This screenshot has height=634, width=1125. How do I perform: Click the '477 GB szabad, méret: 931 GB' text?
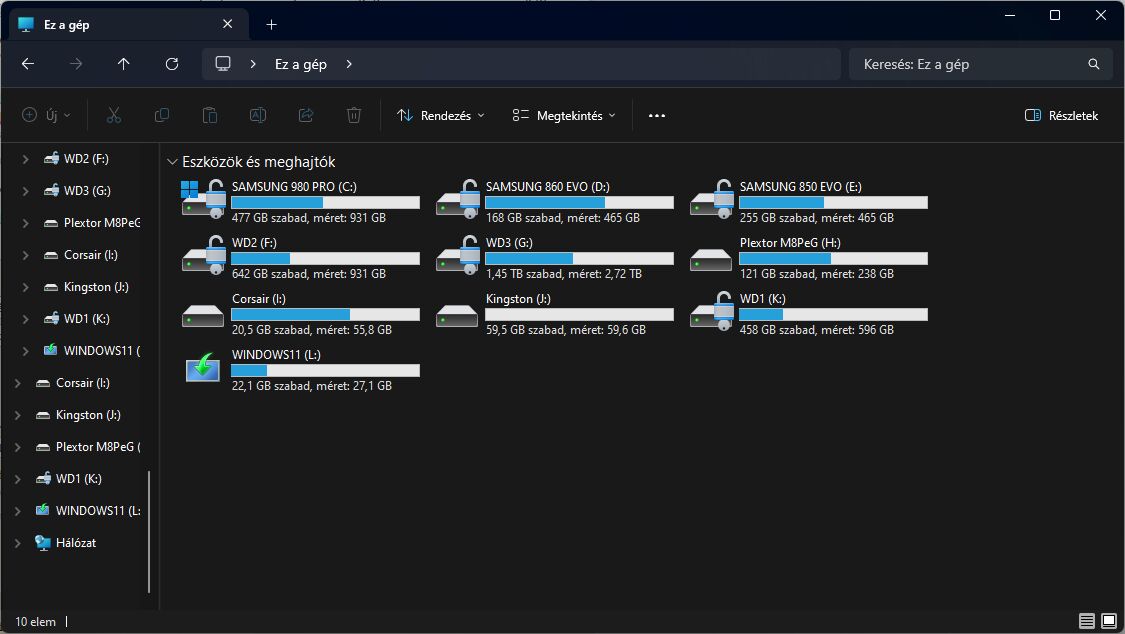click(309, 218)
